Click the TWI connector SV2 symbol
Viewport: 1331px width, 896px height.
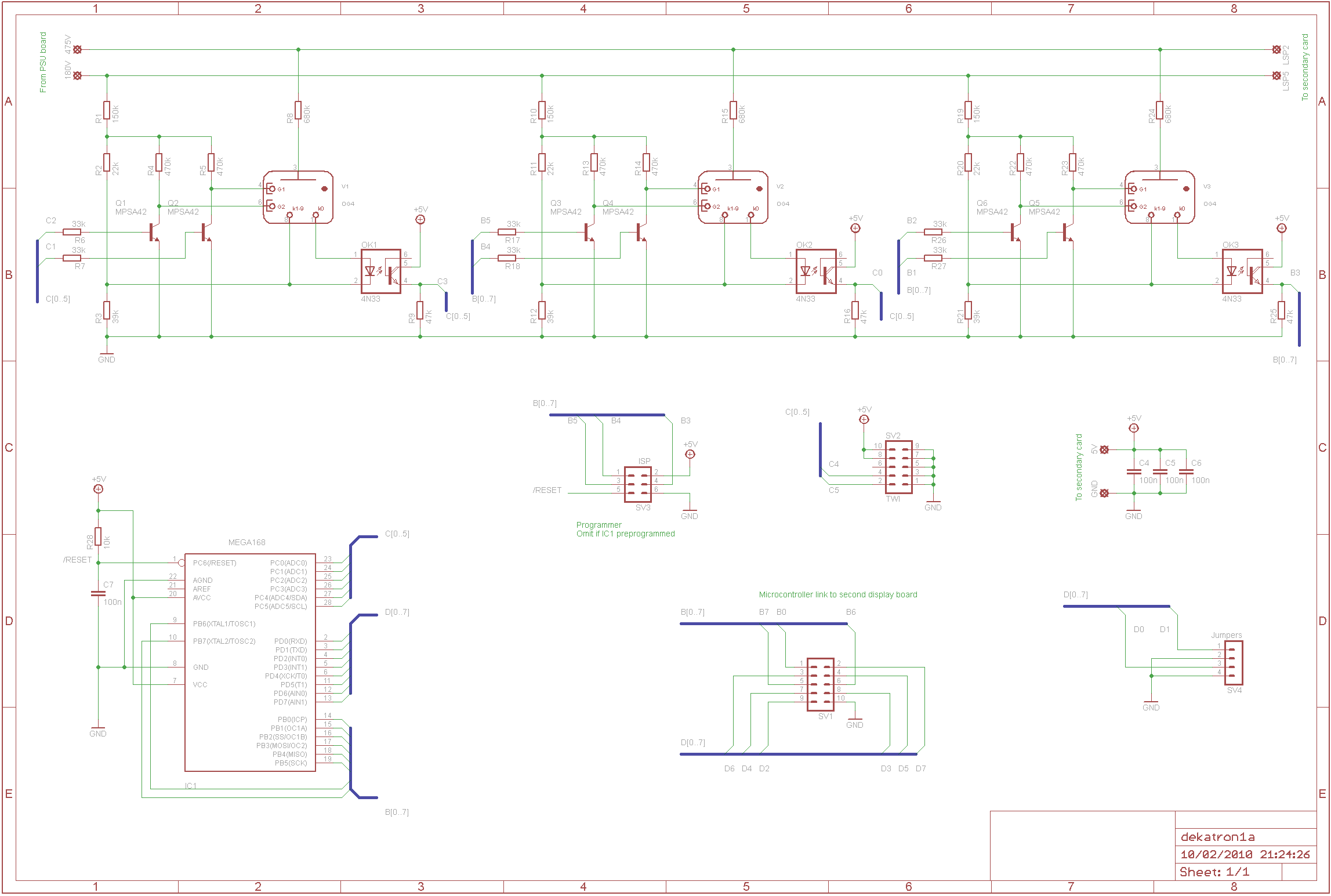[x=898, y=467]
